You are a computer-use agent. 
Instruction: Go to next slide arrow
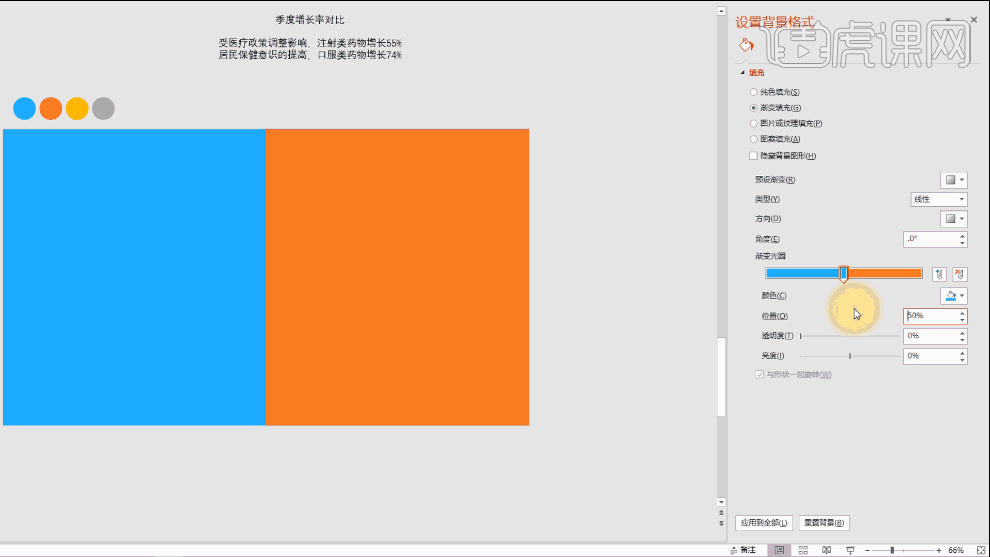point(721,524)
